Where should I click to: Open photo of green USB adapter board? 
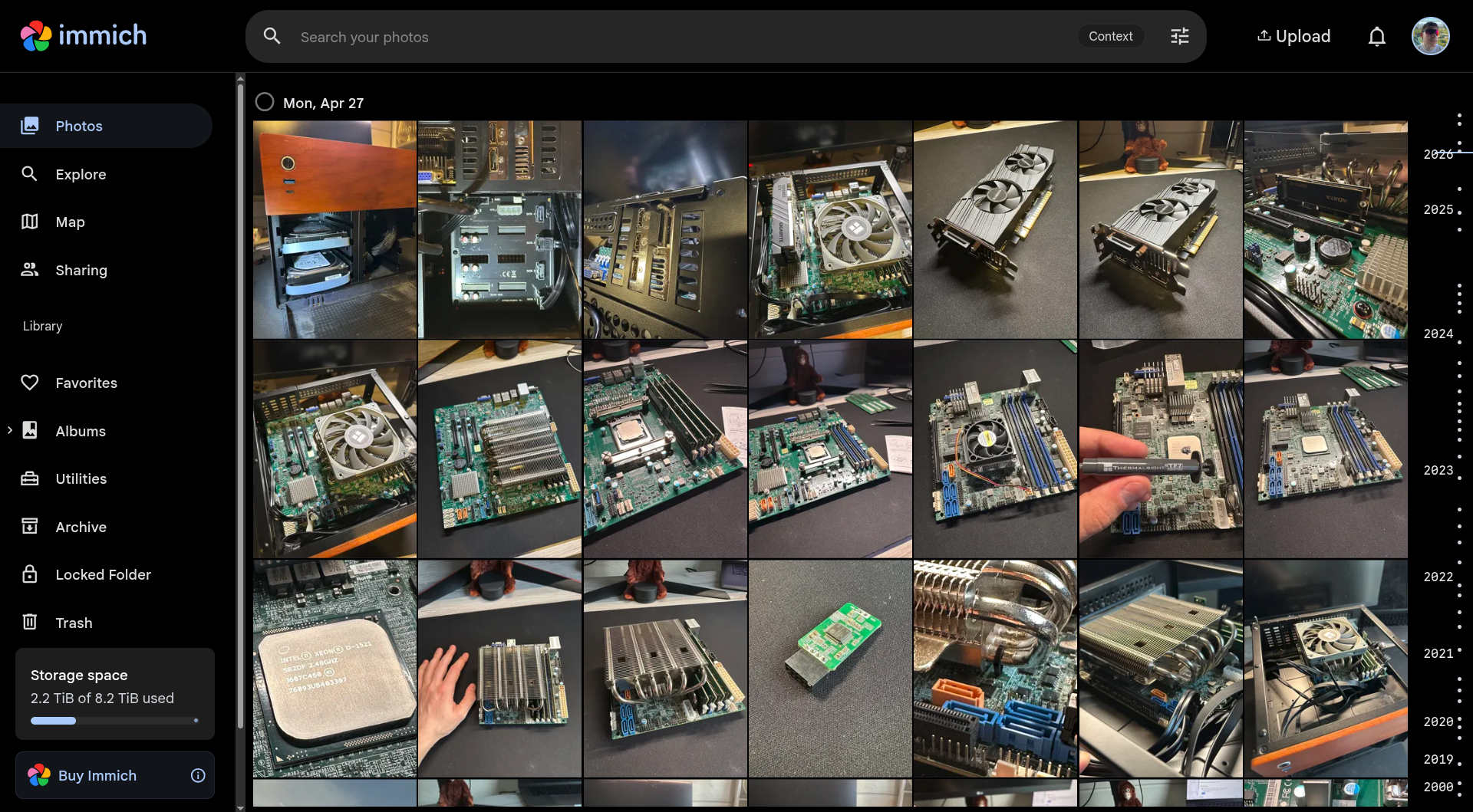(830, 669)
